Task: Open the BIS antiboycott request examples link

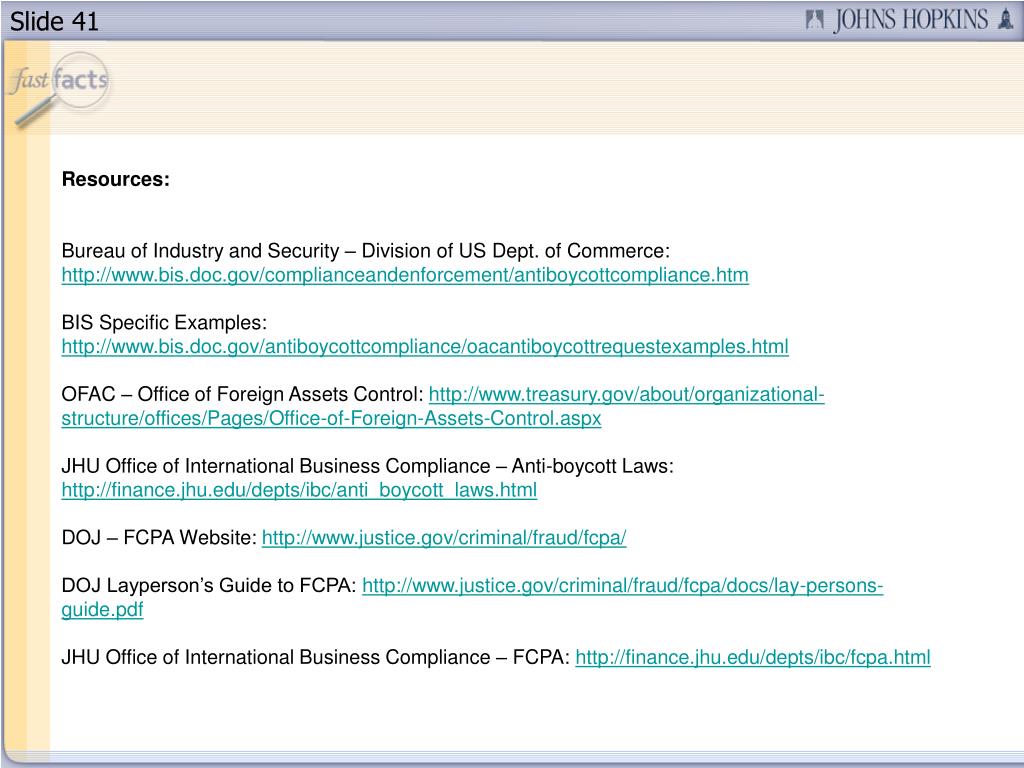Action: [x=425, y=347]
